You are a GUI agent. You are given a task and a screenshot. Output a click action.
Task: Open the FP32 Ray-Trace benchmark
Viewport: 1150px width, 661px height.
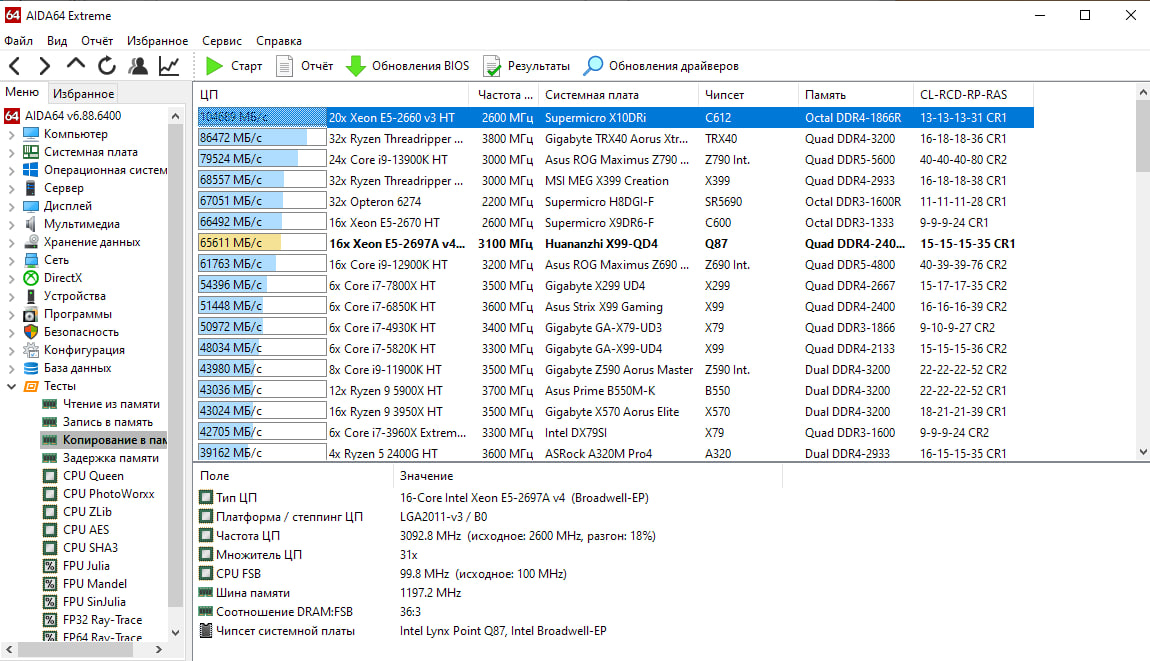(103, 620)
